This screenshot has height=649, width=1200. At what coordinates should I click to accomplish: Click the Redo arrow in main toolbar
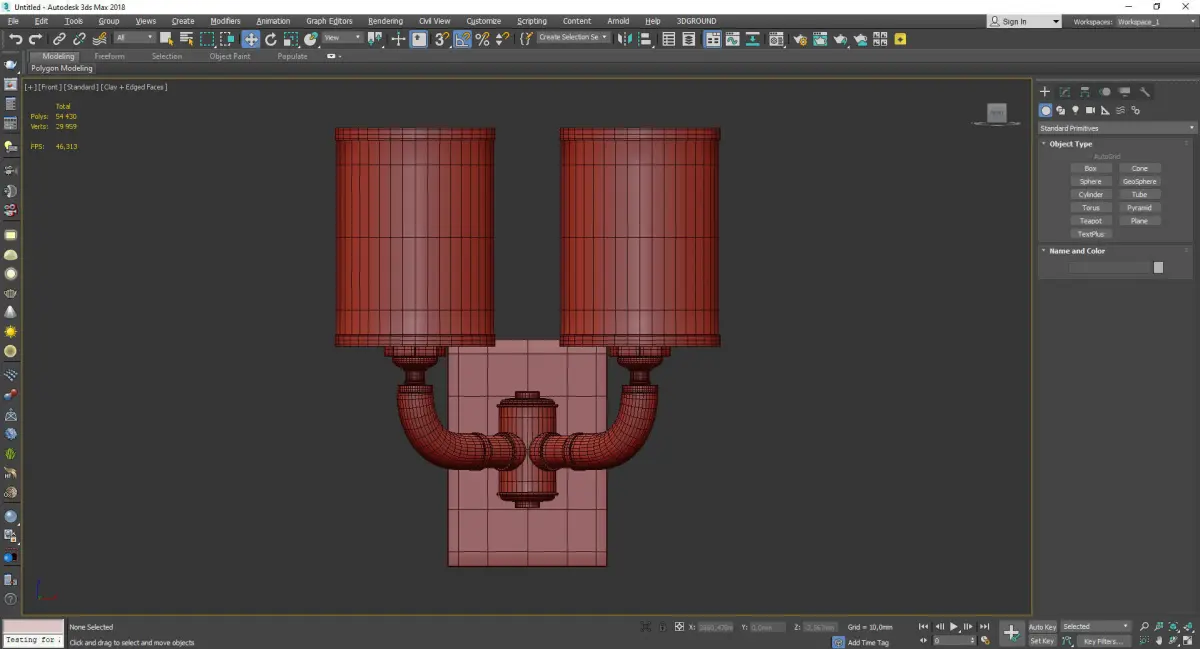[35, 39]
